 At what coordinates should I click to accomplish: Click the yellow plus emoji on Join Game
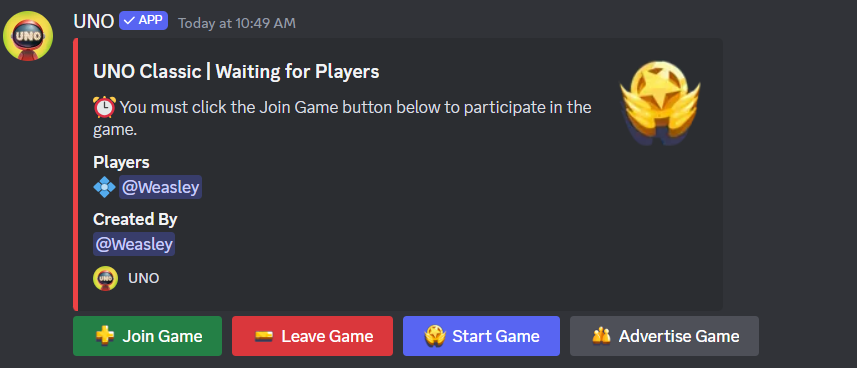click(104, 335)
